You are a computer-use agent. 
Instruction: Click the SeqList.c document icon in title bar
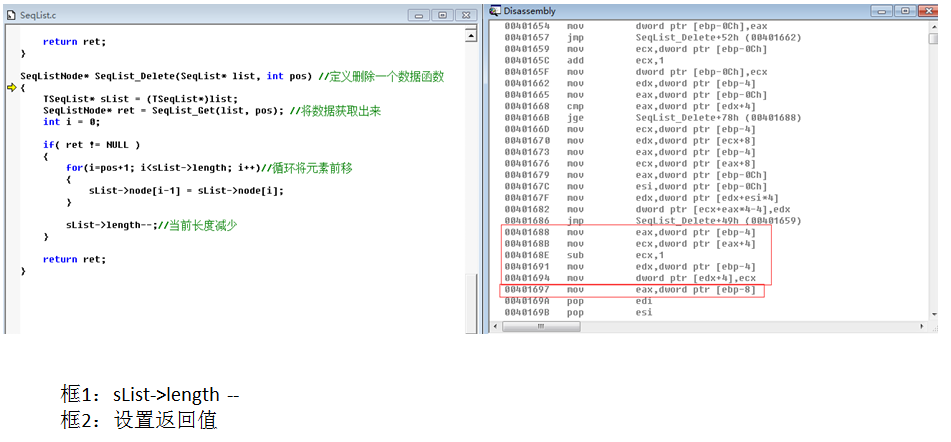(x=11, y=15)
